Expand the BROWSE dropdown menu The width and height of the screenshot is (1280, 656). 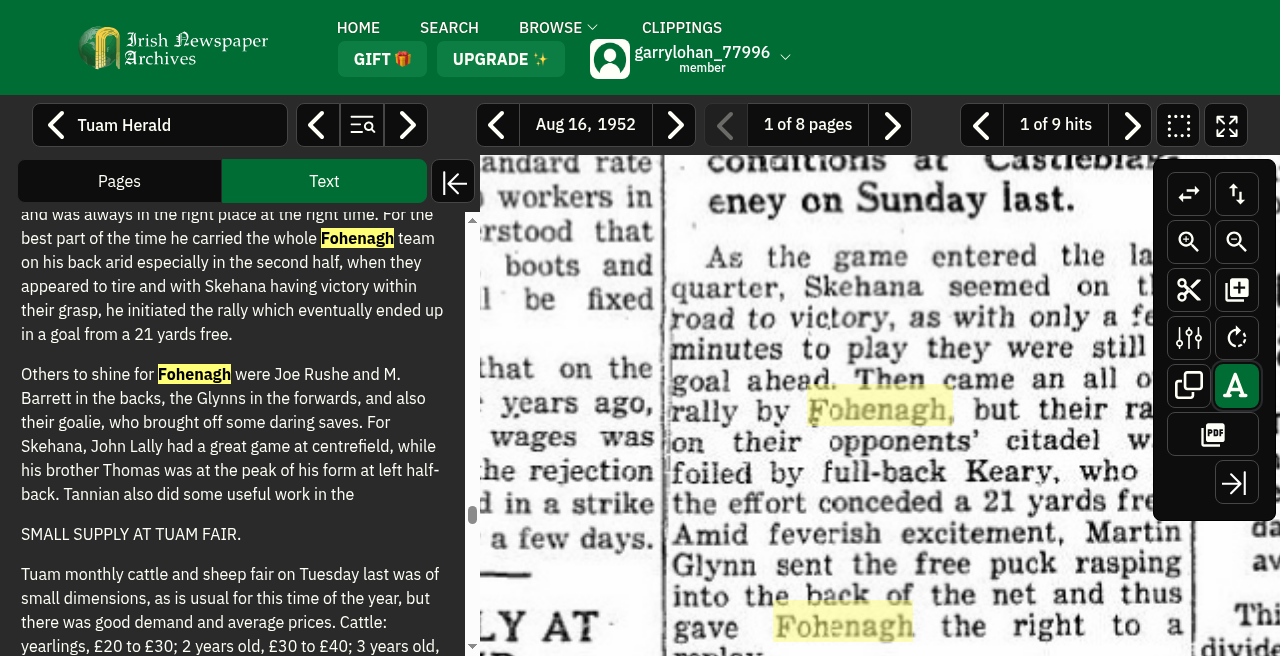[x=558, y=27]
